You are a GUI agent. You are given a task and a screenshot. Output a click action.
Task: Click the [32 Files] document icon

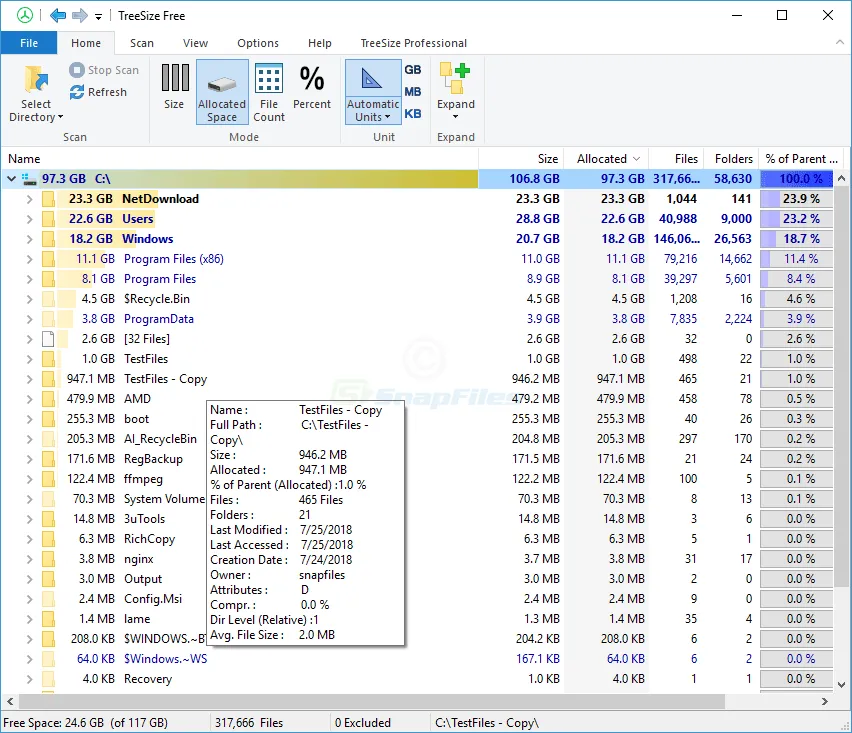click(x=48, y=339)
